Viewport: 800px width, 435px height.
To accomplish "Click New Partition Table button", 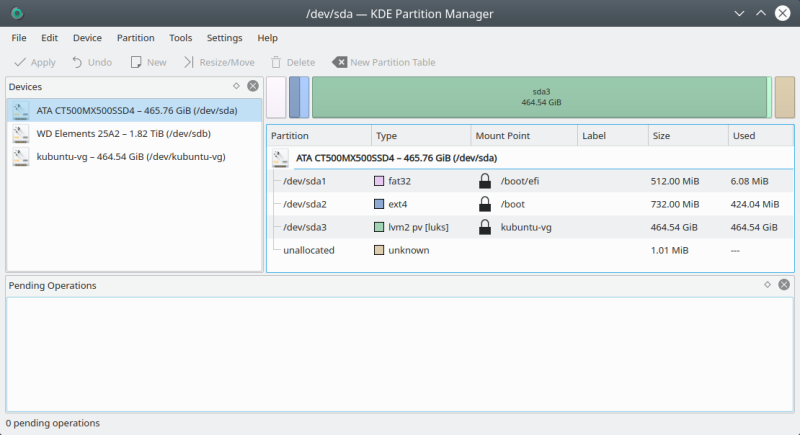I will pos(384,62).
